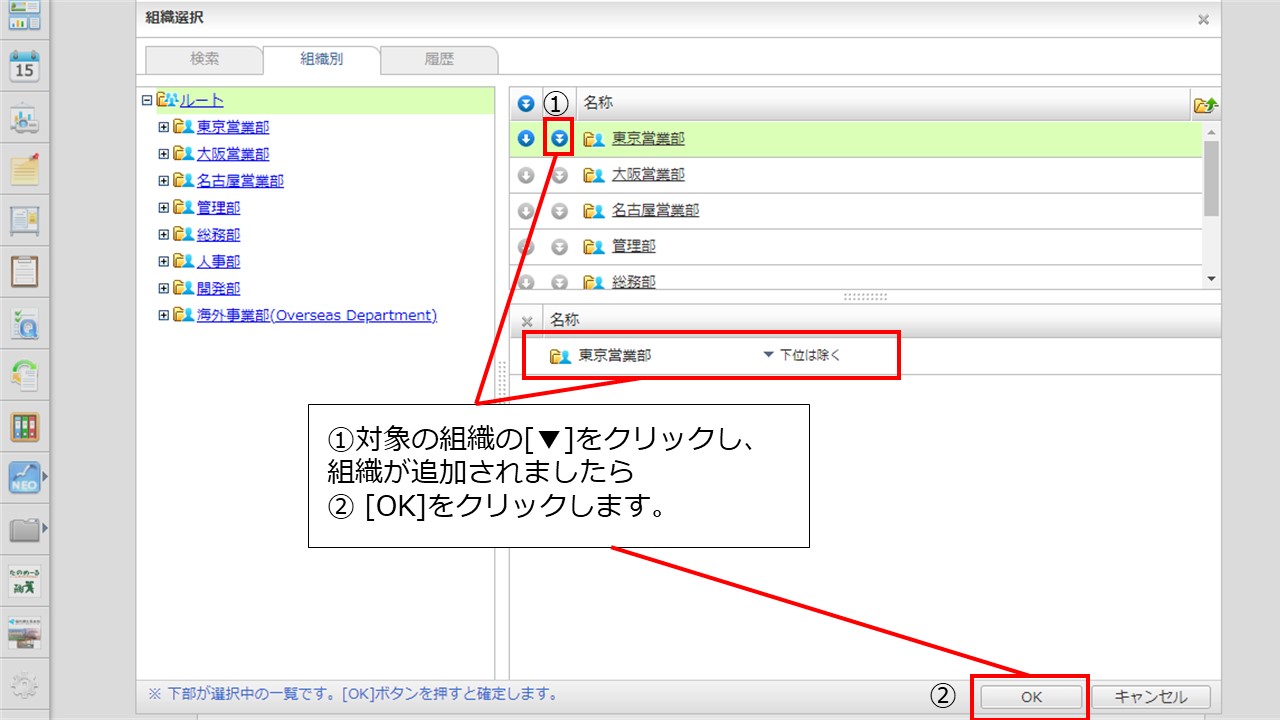Click the up-folder icon in the list header
1280x720 pixels.
(1205, 104)
